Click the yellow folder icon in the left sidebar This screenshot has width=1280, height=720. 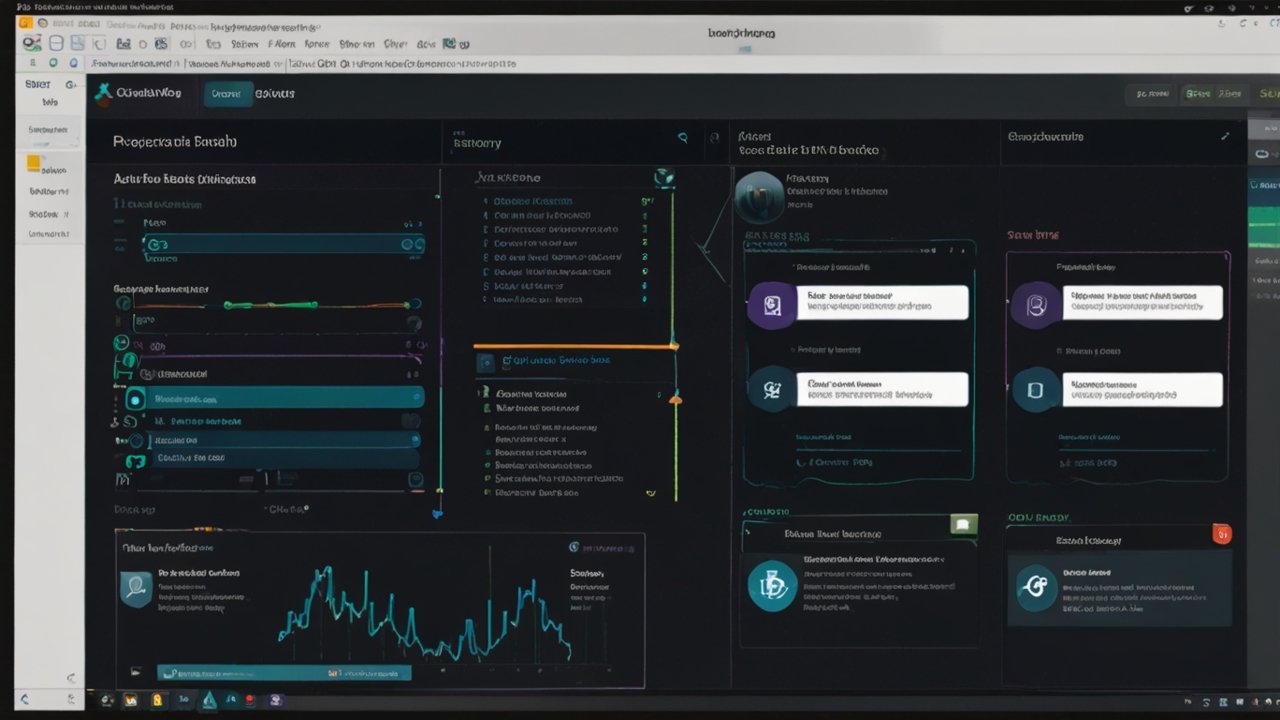coord(34,164)
